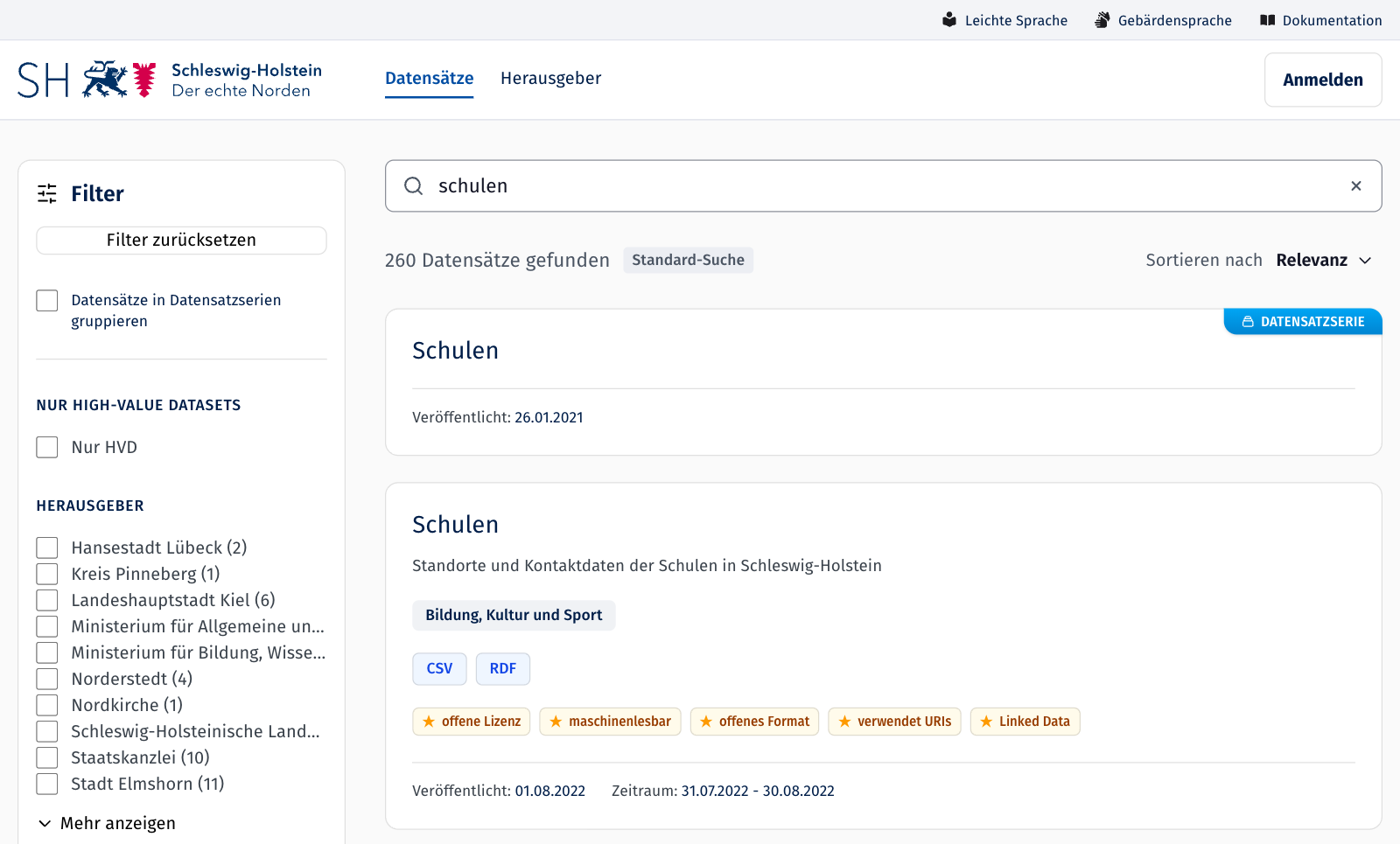This screenshot has height=844, width=1400.
Task: Click 'Veröffentlicht: 26.01.2021' text
Action: click(498, 417)
